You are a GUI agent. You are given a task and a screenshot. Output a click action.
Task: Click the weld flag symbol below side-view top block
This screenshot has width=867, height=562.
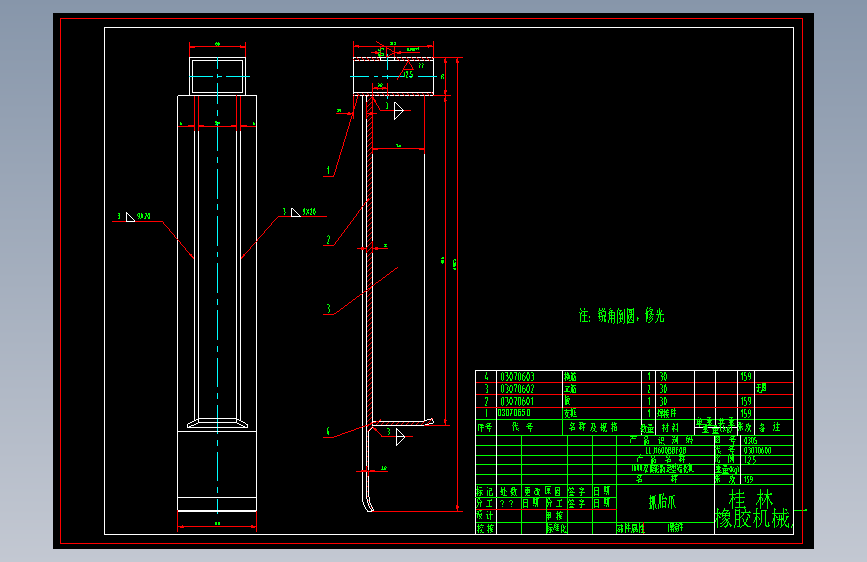pyautogui.click(x=399, y=111)
